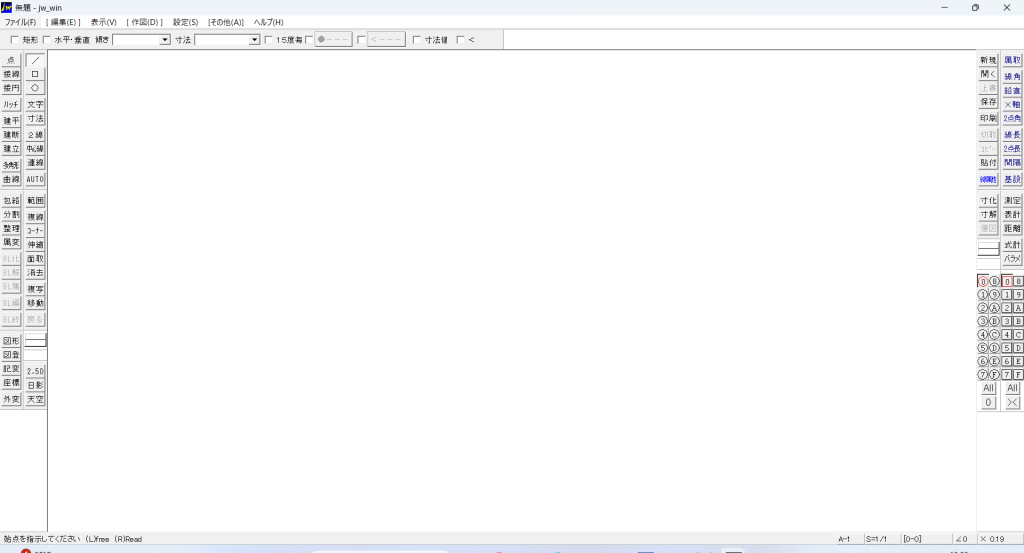The image size is (1024, 553).
Task: Open the ファイル(F) menu
Action: pyautogui.click(x=20, y=22)
